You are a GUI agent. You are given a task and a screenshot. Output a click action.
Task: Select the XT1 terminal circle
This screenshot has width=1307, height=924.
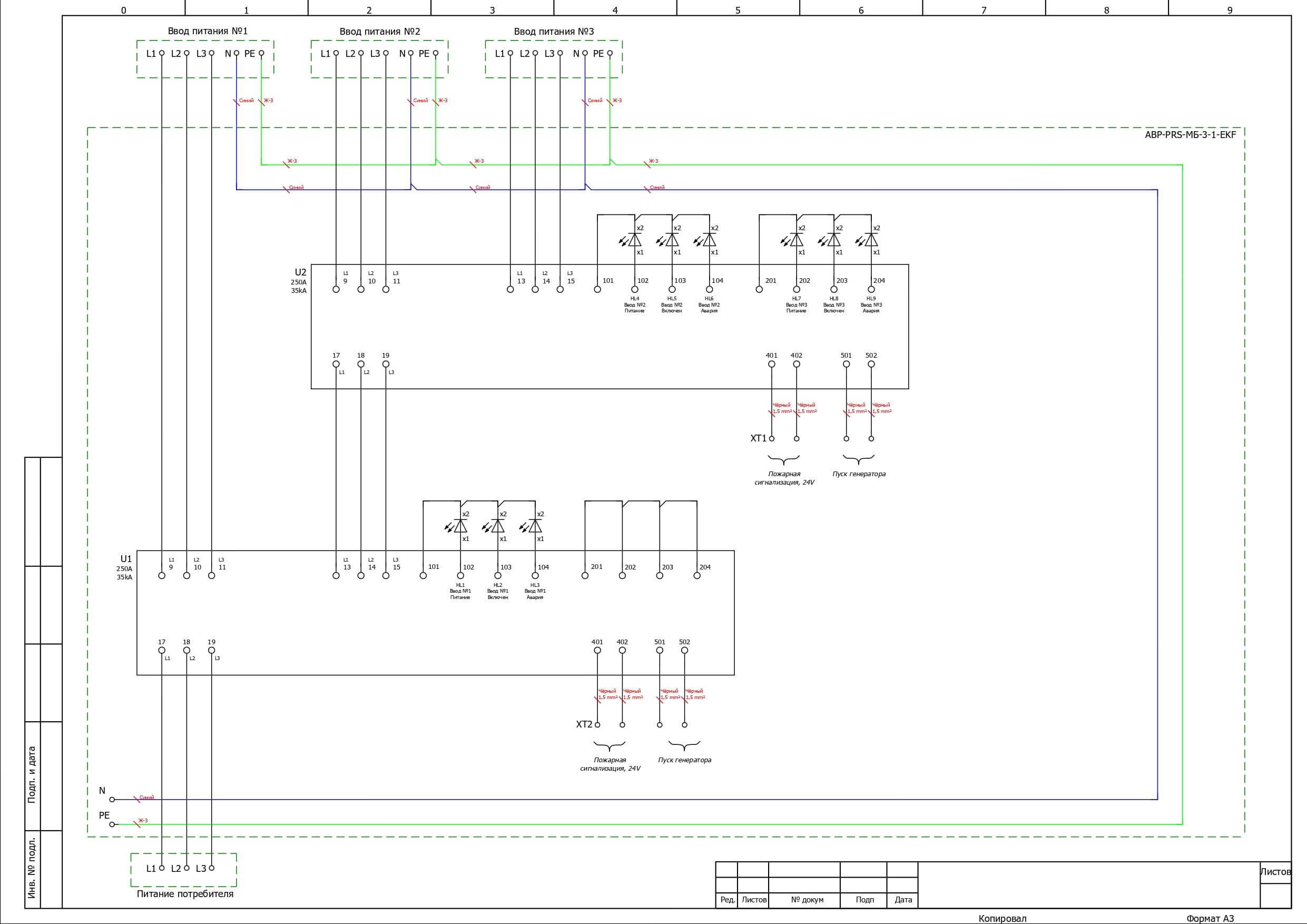[x=771, y=438]
